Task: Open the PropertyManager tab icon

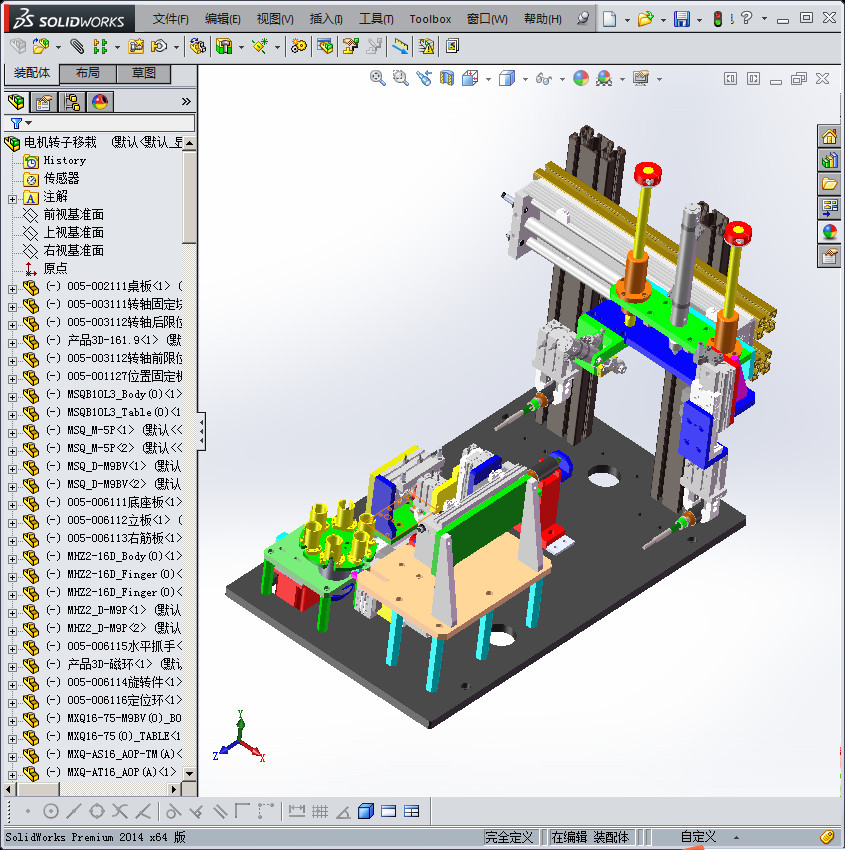Action: pyautogui.click(x=44, y=101)
